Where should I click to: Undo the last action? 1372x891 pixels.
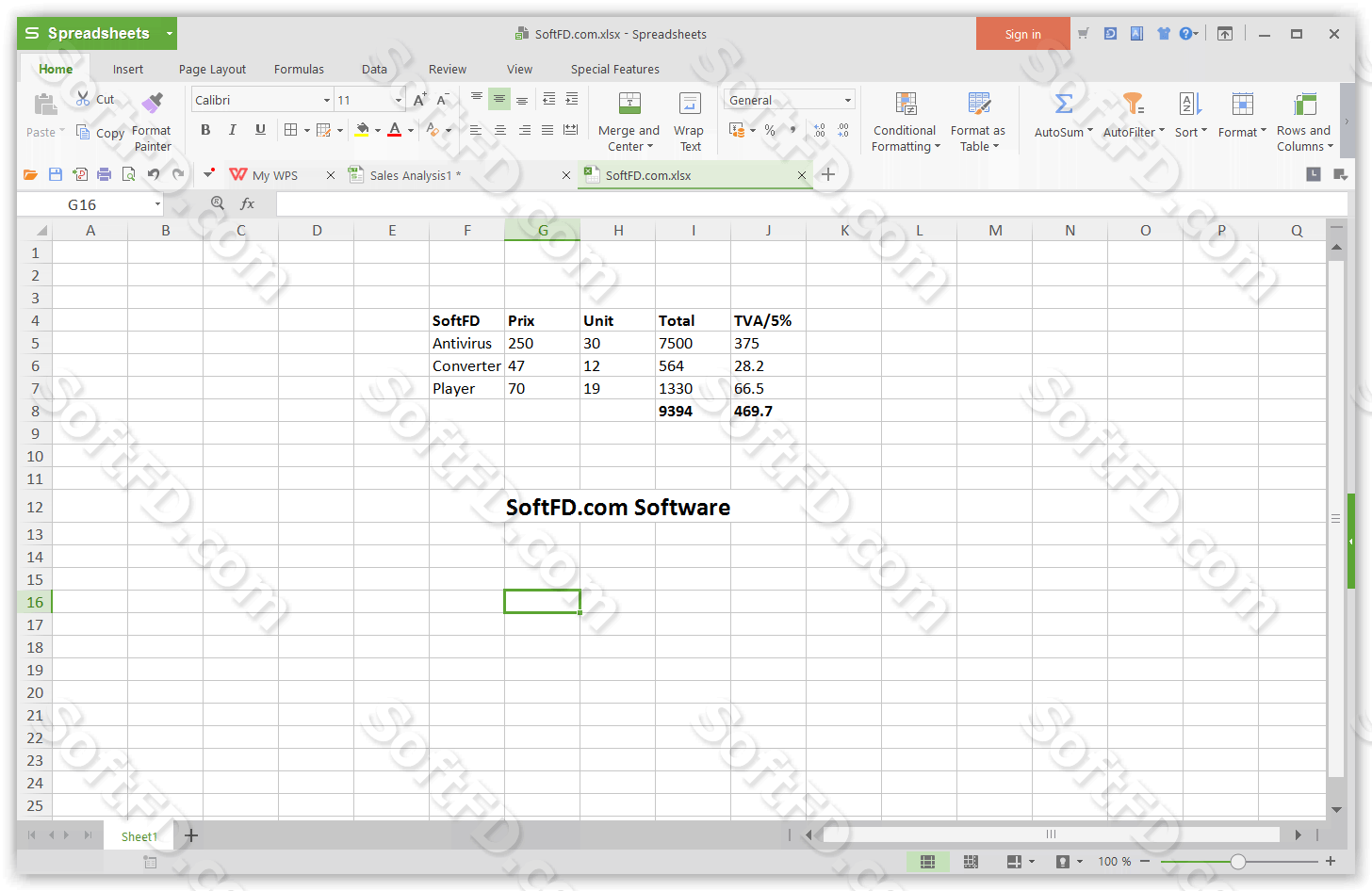pos(154,174)
